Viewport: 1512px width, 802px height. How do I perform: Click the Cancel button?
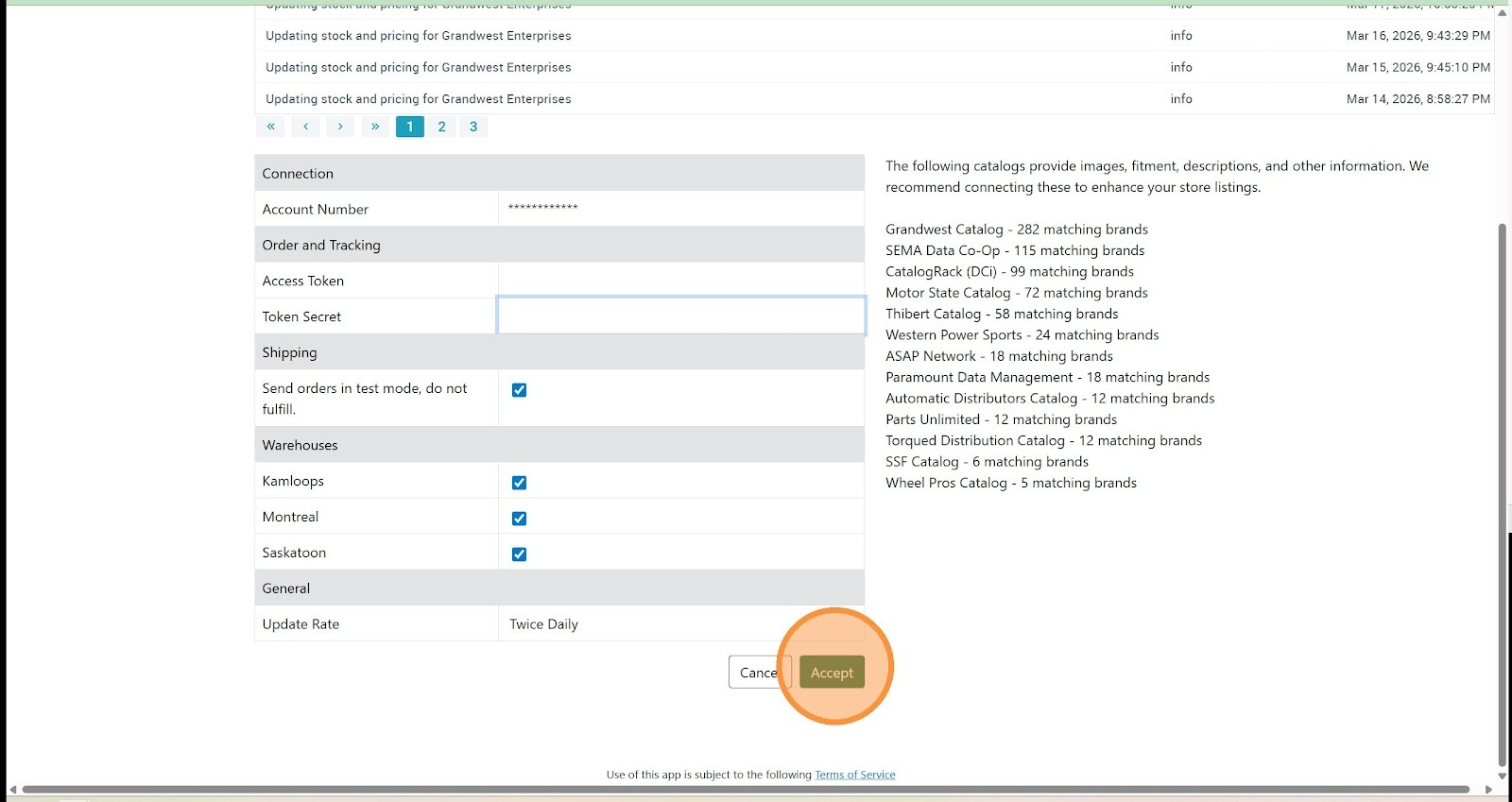(758, 673)
